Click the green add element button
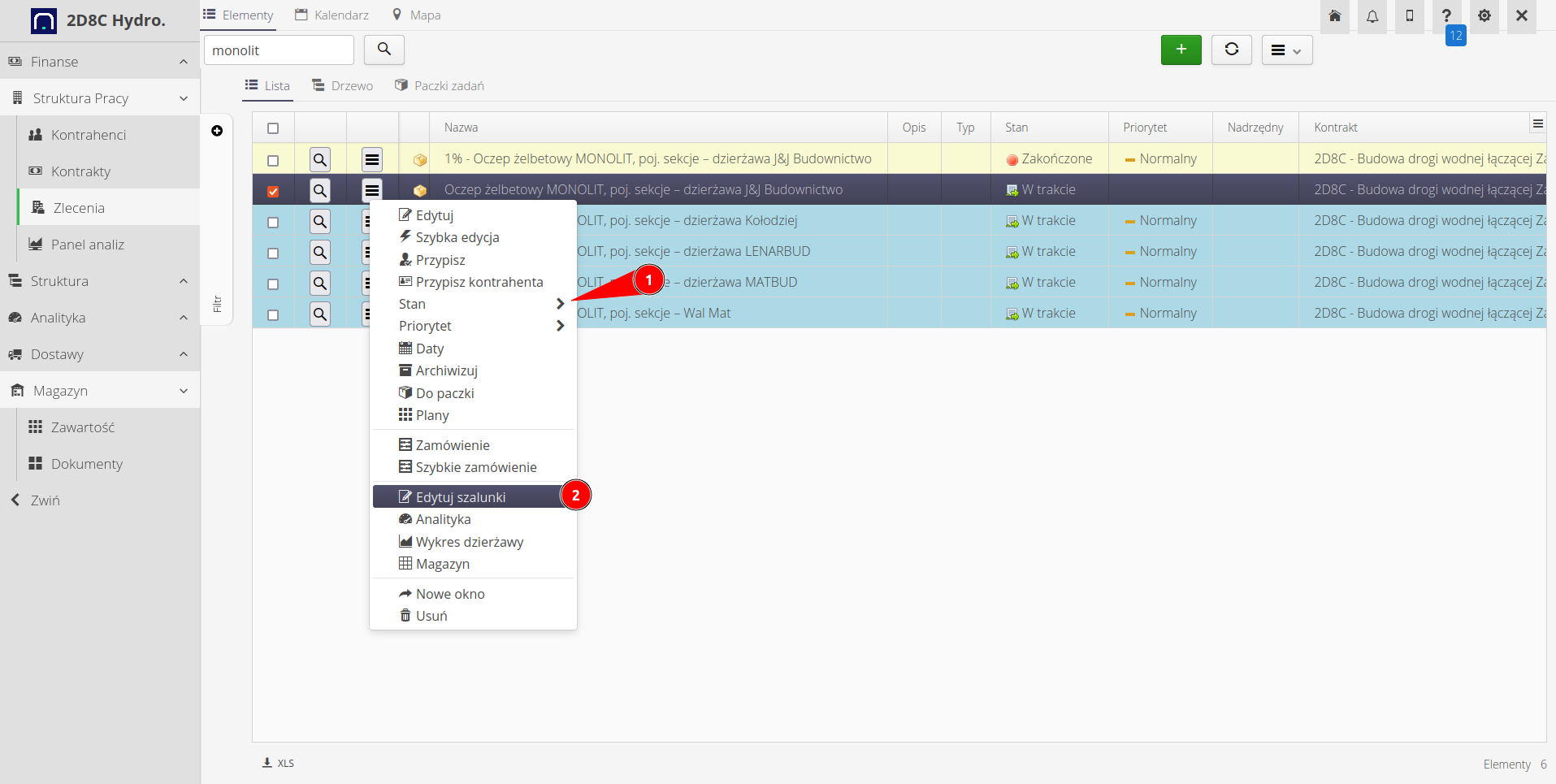1556x784 pixels. pos(1181,50)
